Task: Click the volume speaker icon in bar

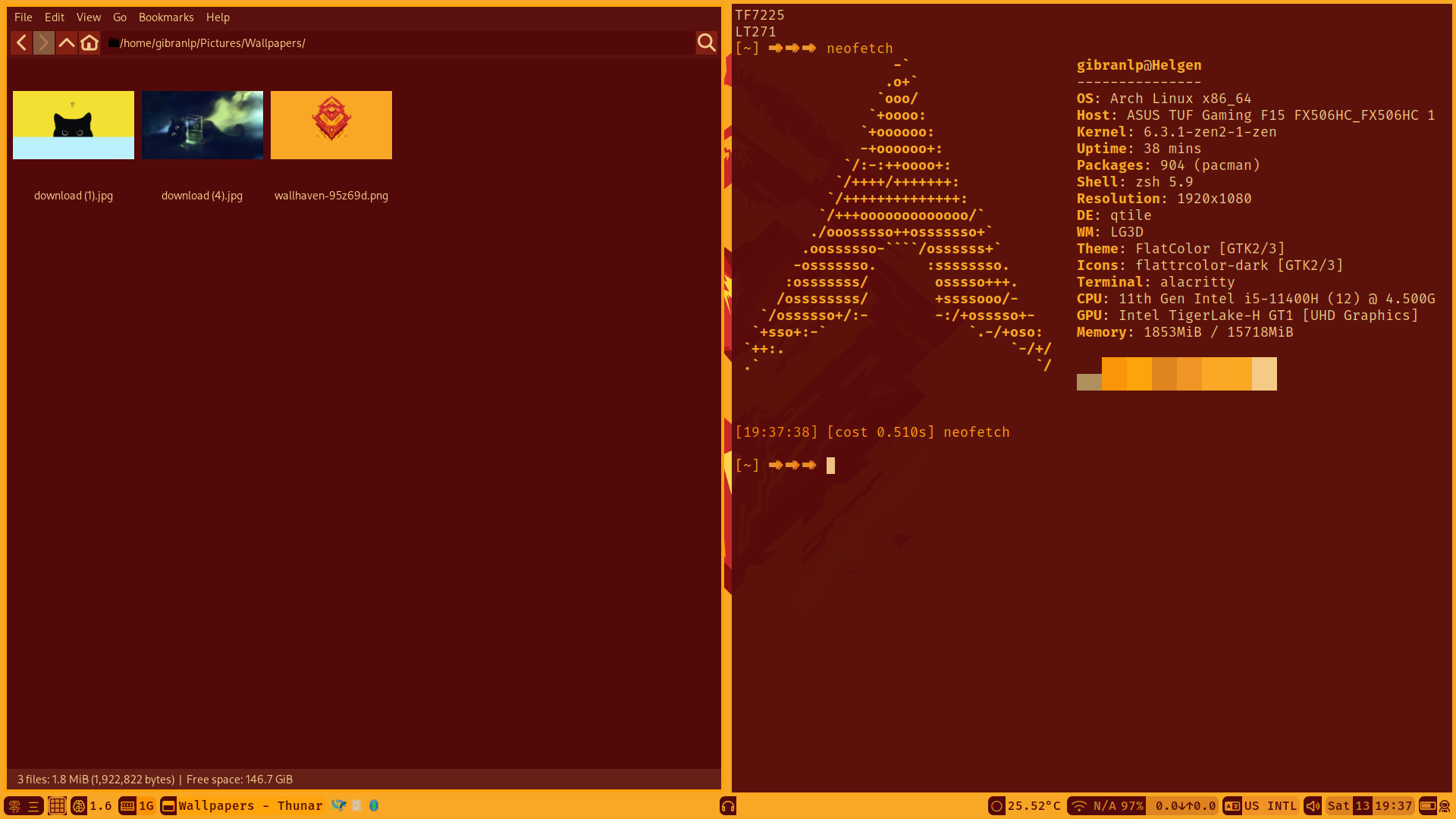Action: (1313, 806)
